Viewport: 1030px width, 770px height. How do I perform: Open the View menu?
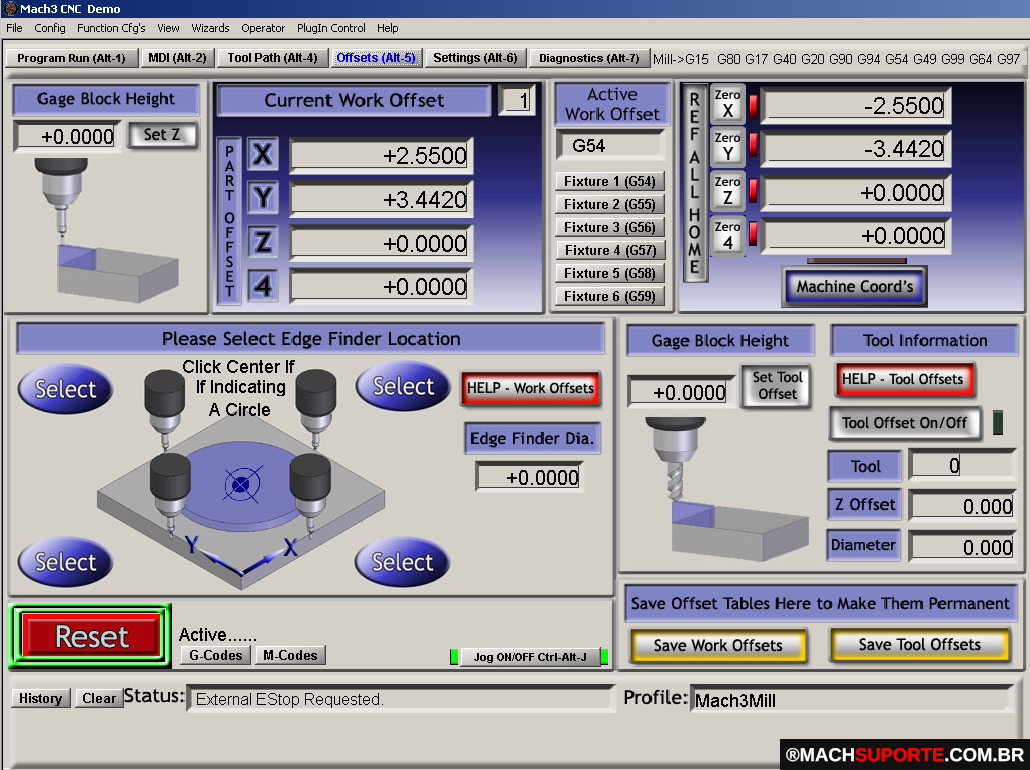[x=168, y=28]
